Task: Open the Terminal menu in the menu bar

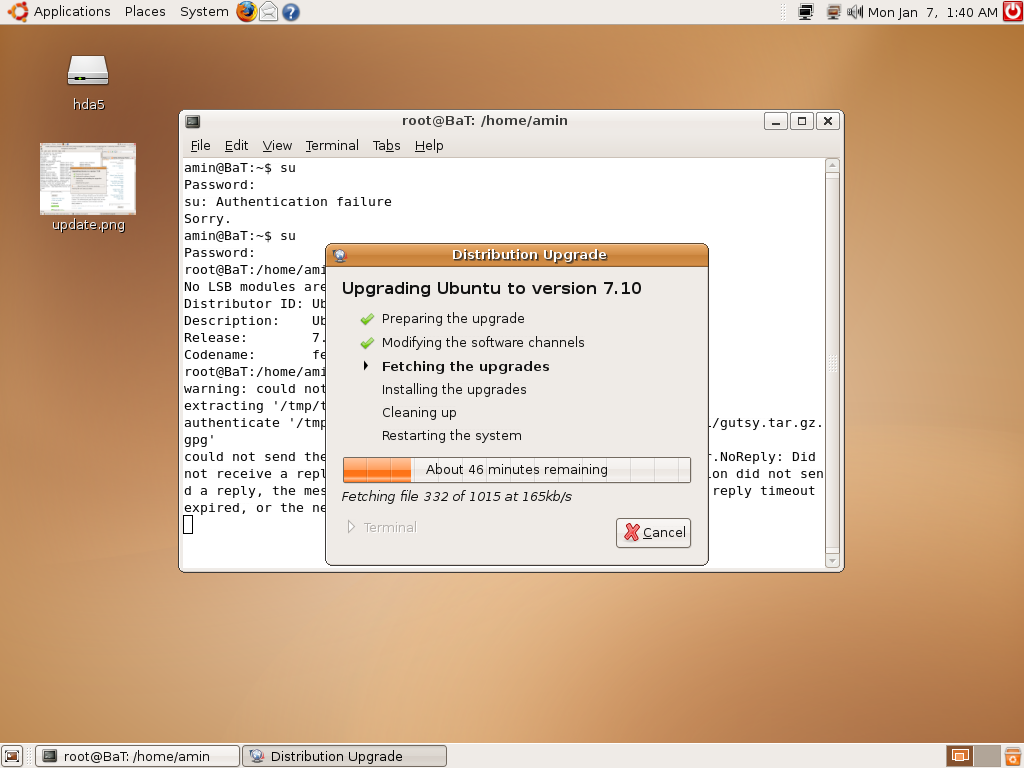Action: pyautogui.click(x=332, y=146)
